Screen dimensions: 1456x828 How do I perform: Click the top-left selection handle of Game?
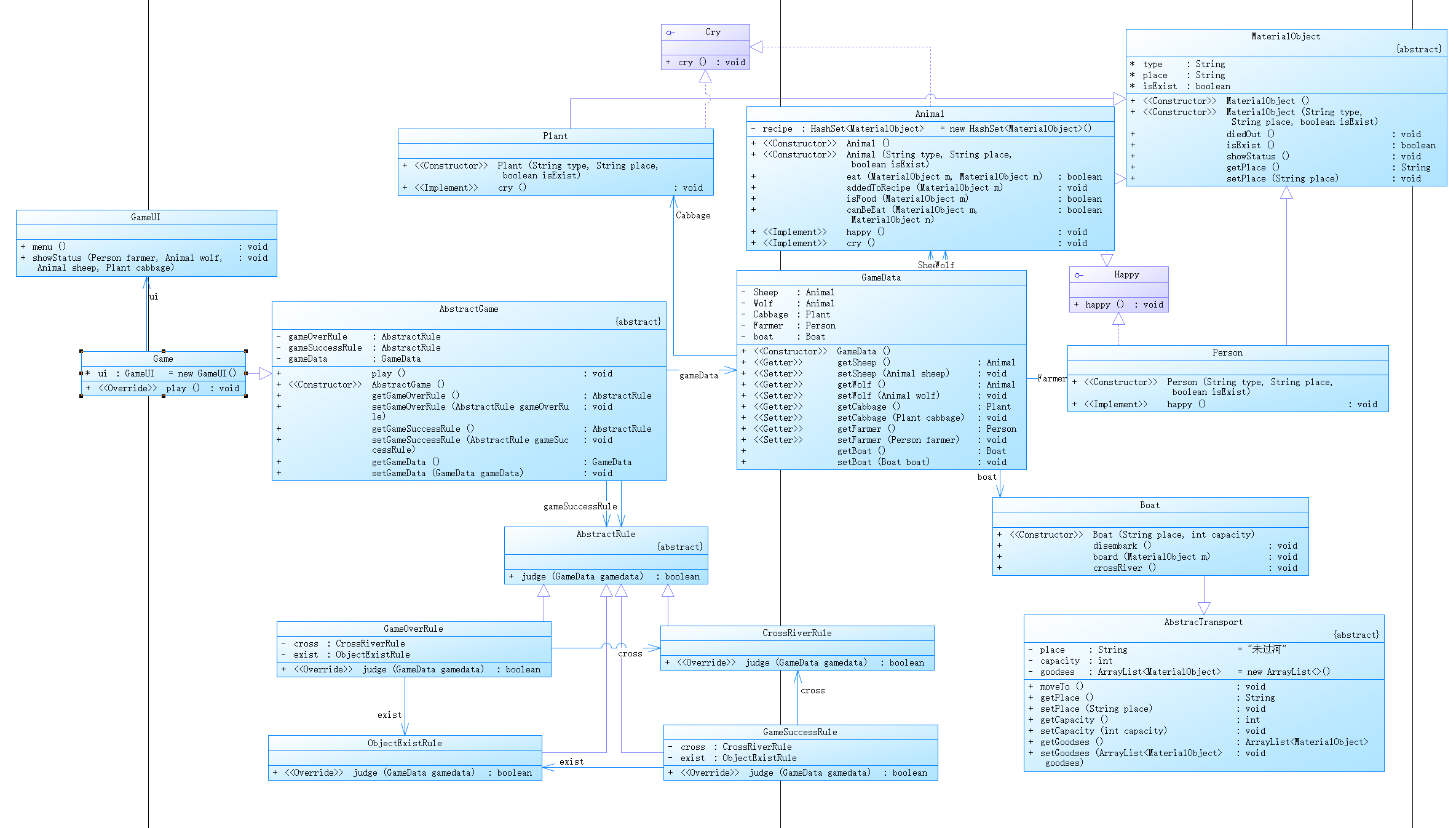click(81, 351)
